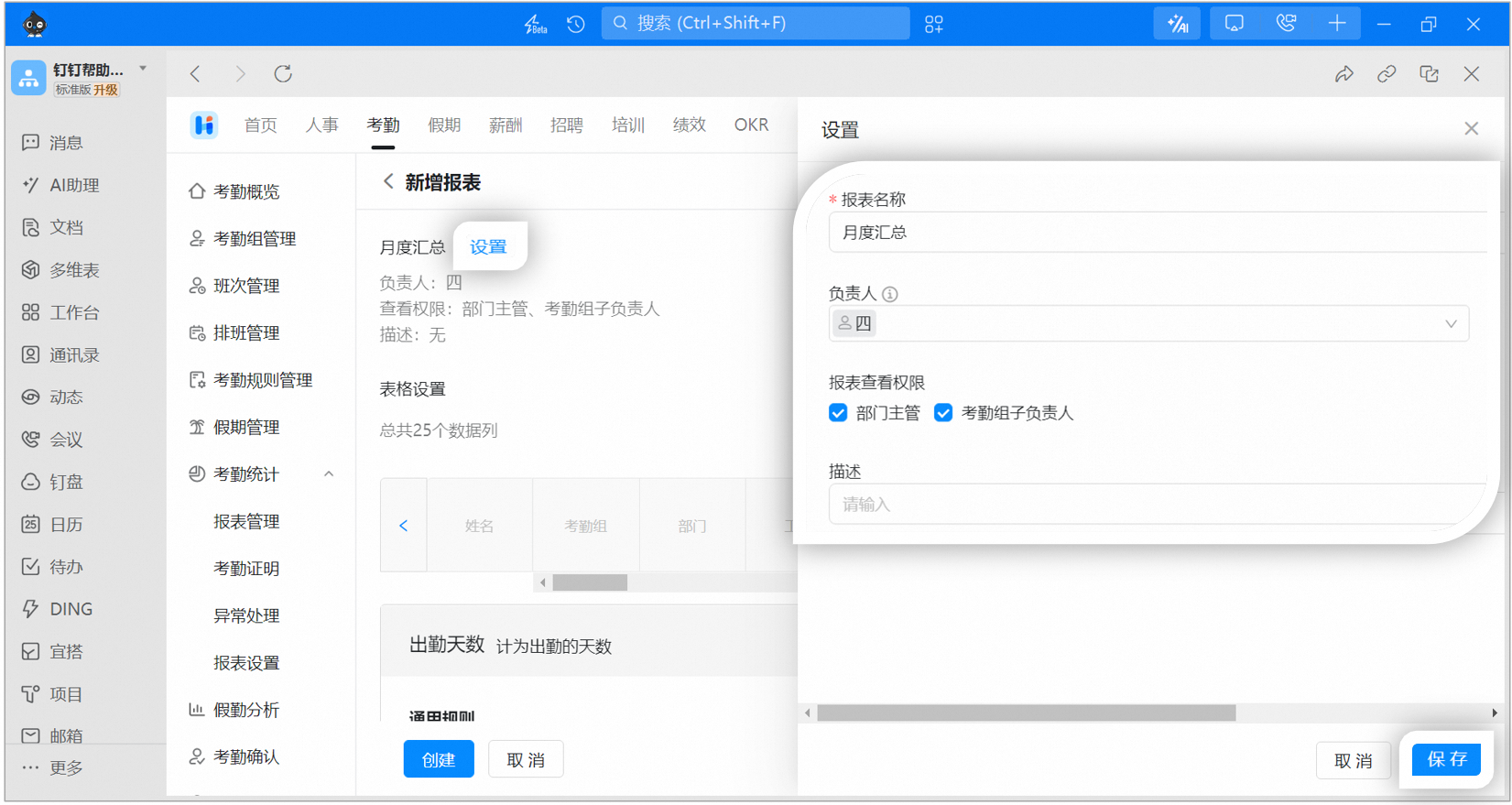Open 日历 in the sidebar
The width and height of the screenshot is (1512, 805).
[x=52, y=525]
